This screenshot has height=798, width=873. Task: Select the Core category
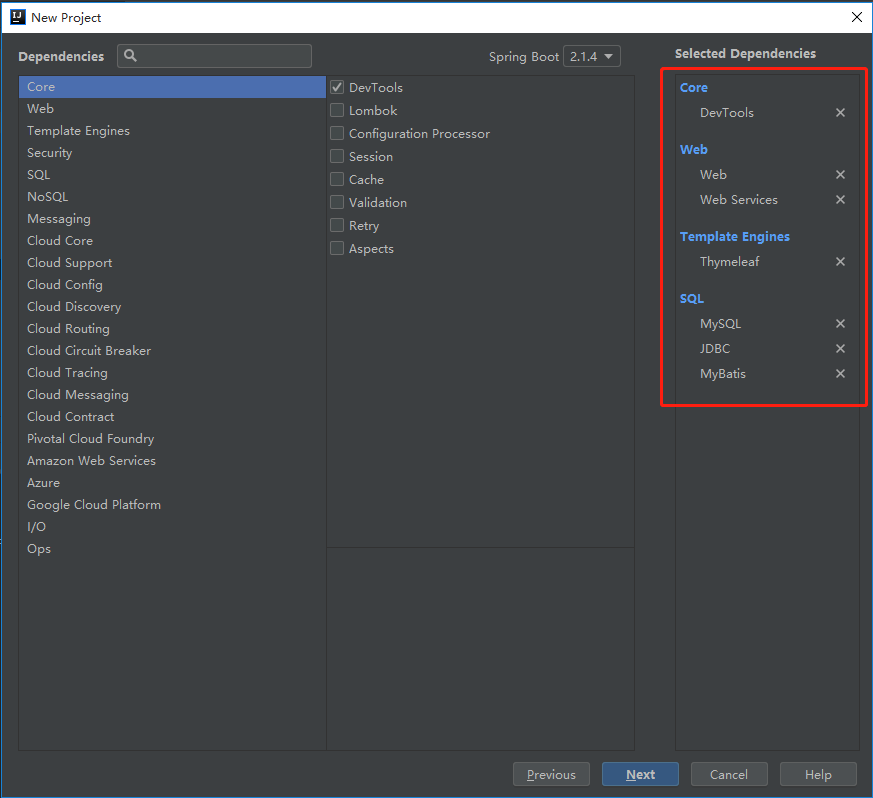(172, 87)
